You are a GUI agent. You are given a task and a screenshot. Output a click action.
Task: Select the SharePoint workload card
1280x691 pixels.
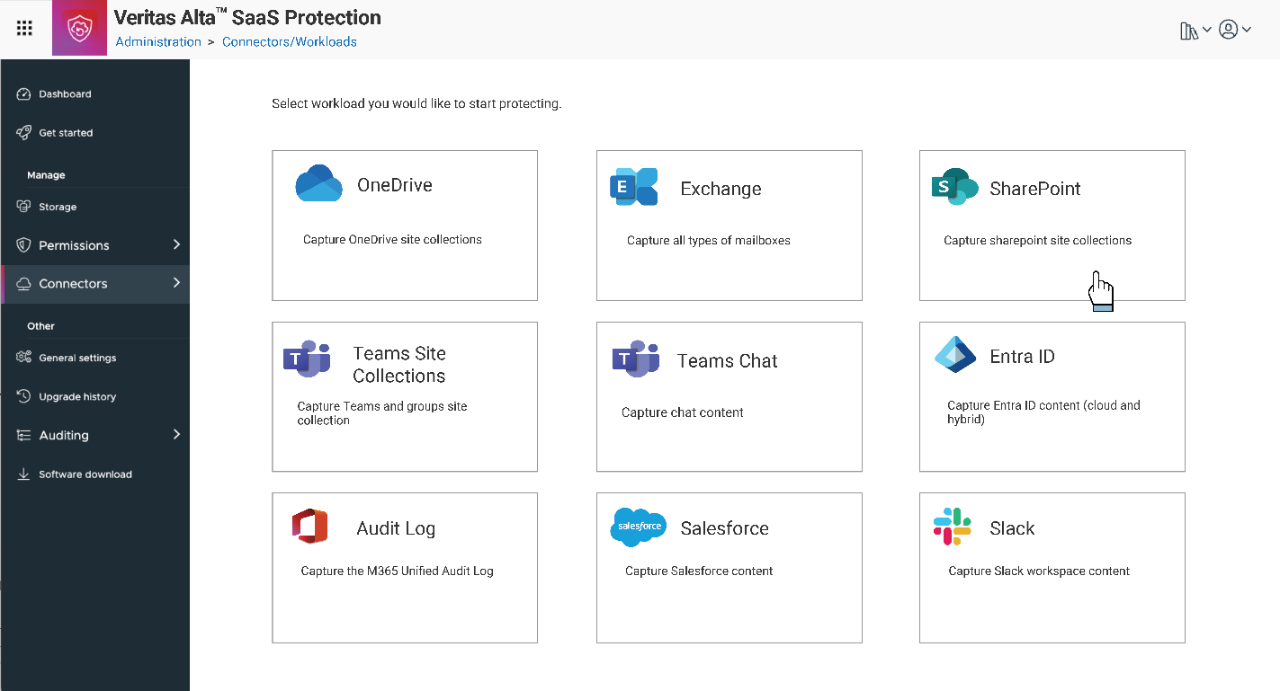pyautogui.click(x=1052, y=225)
